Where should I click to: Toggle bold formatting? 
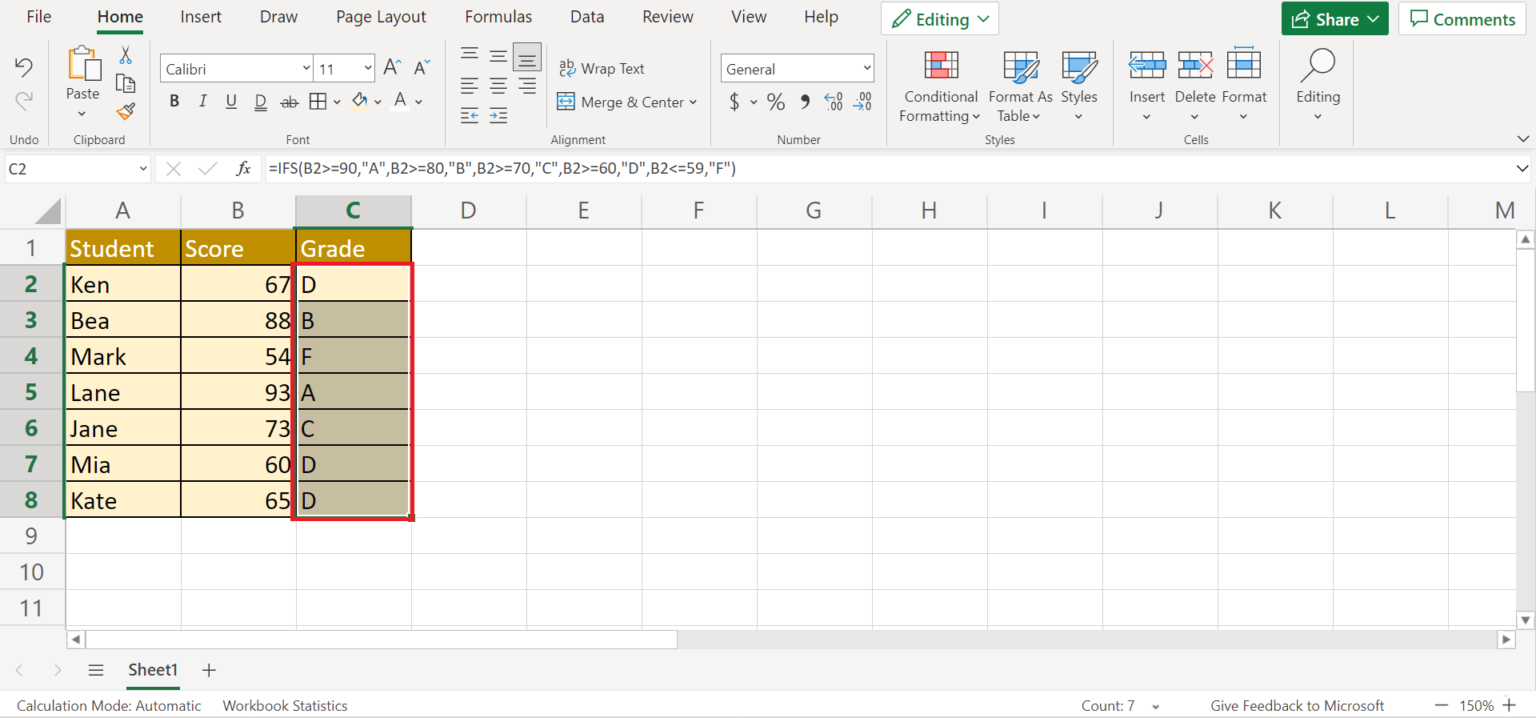[x=174, y=101]
